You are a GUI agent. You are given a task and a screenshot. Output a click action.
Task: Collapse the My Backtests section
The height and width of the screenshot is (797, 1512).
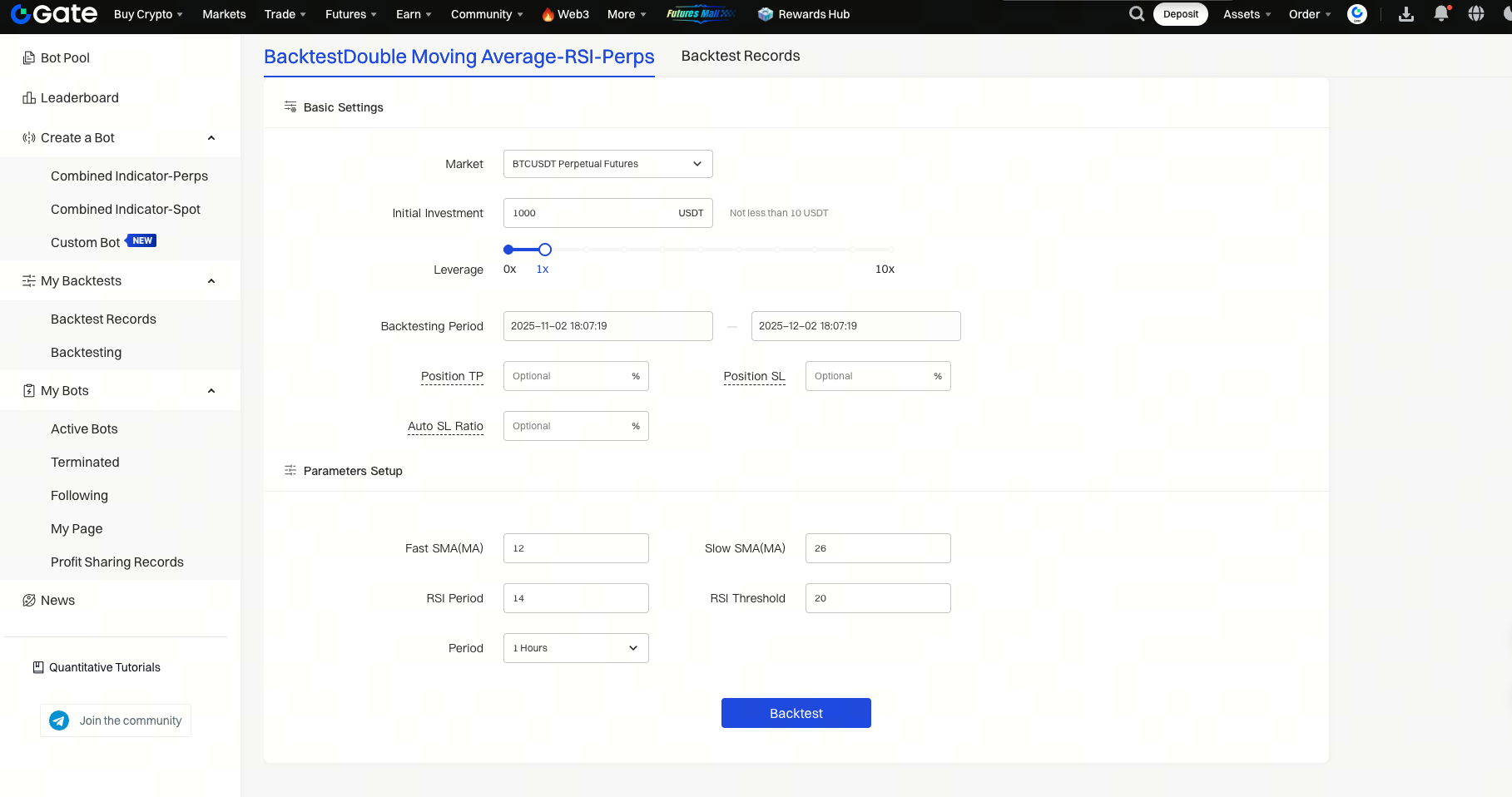click(211, 281)
